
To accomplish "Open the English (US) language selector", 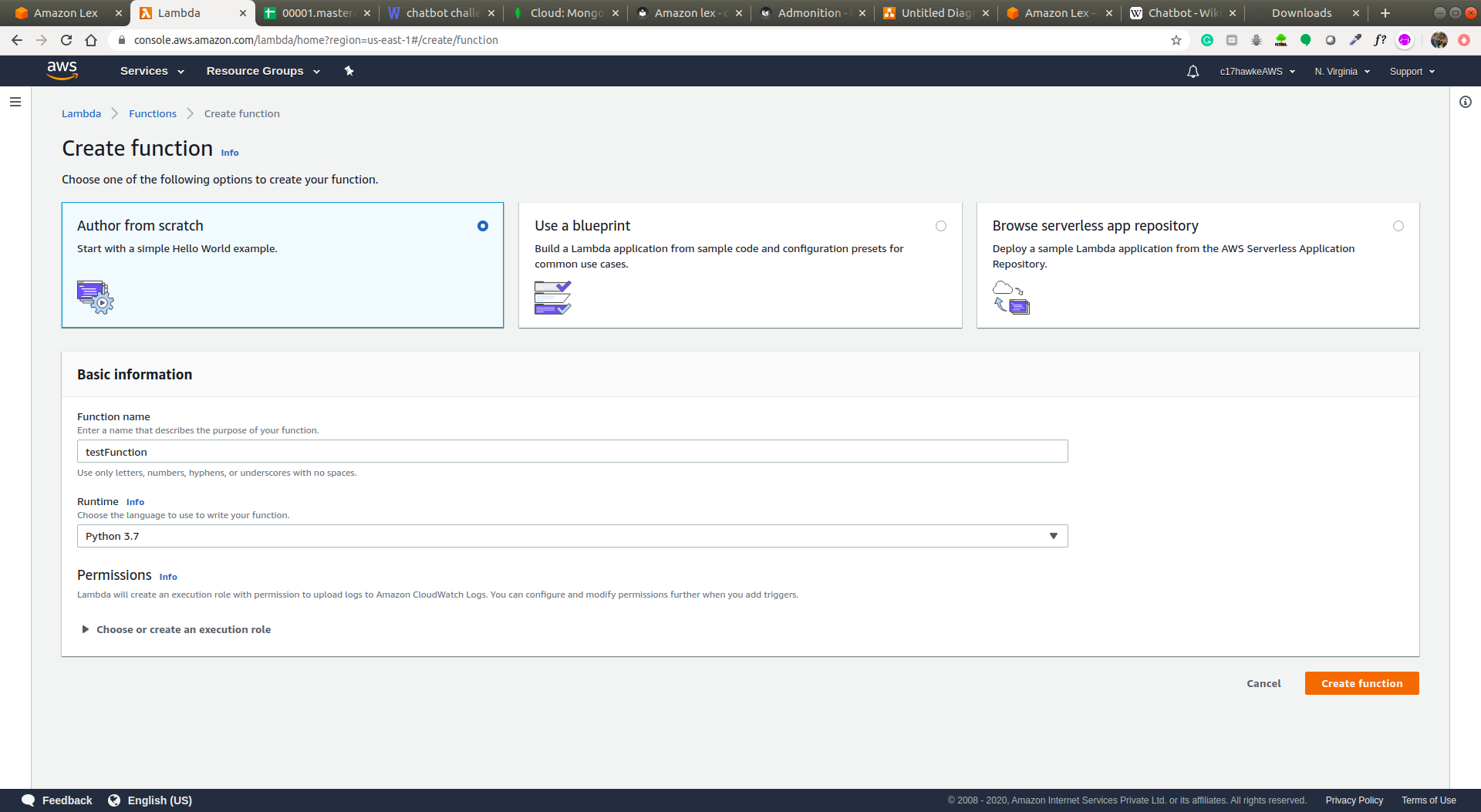I will (x=160, y=800).
